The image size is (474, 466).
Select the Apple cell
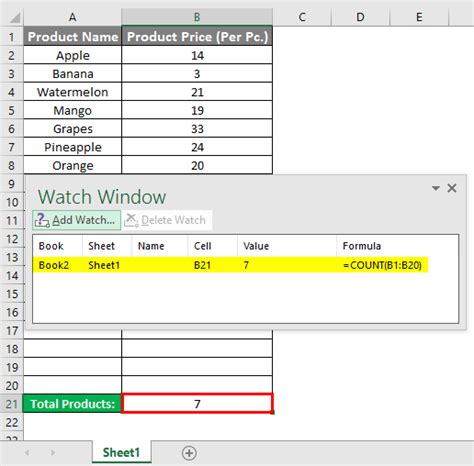coord(73,55)
